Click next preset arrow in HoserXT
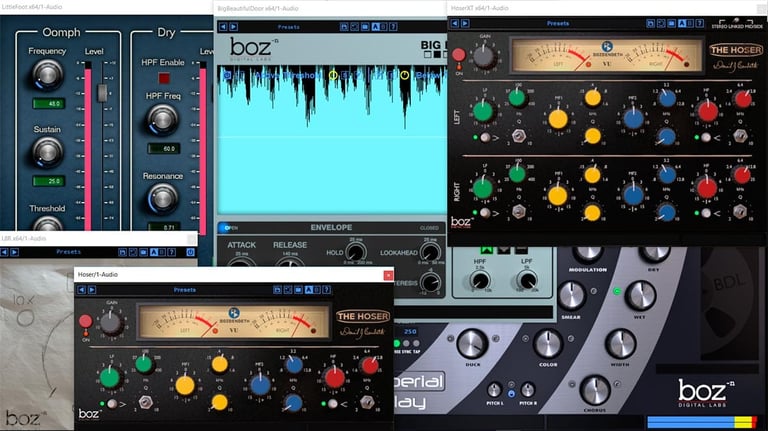Image resolution: width=768 pixels, height=431 pixels. (465, 23)
